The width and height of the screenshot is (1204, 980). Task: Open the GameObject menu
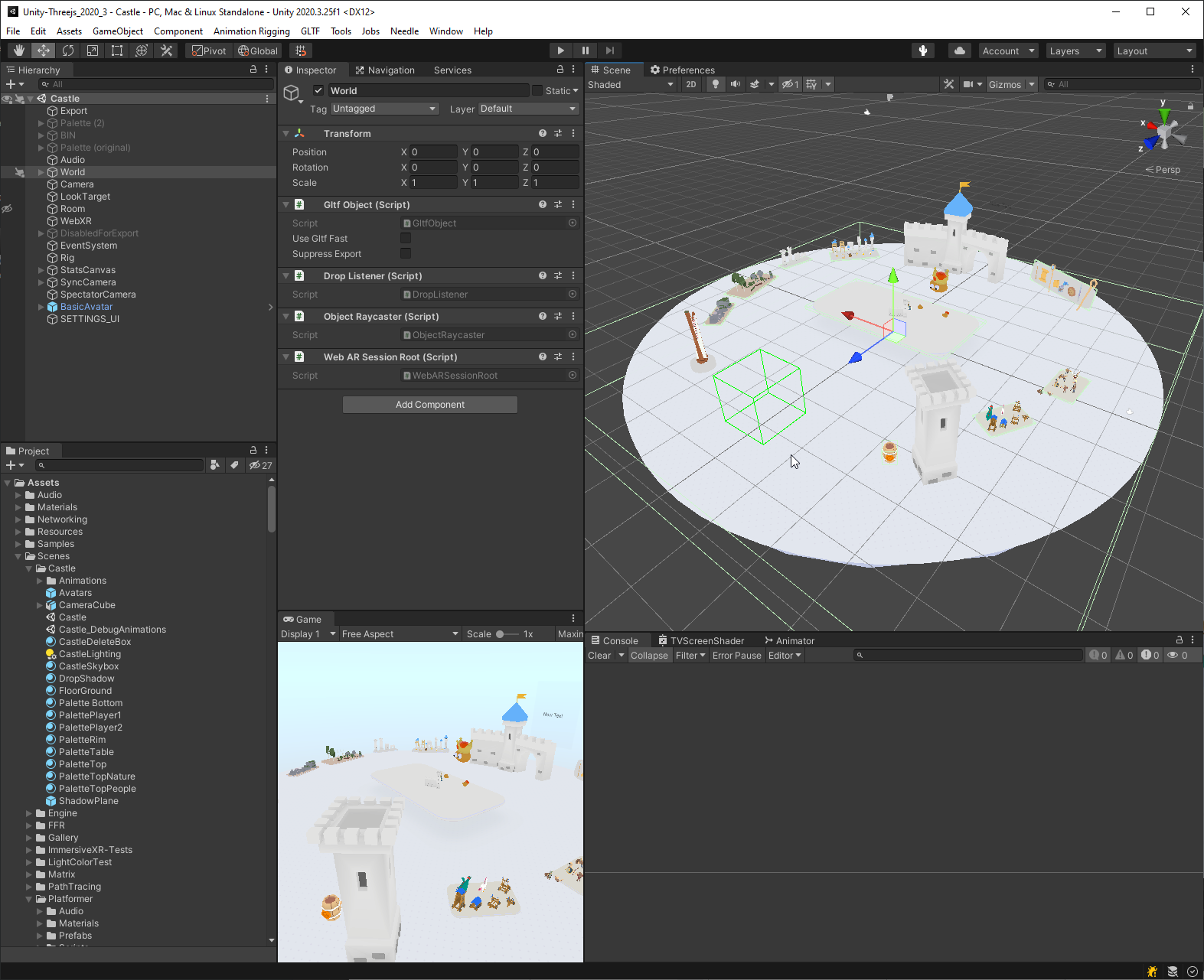coord(118,31)
